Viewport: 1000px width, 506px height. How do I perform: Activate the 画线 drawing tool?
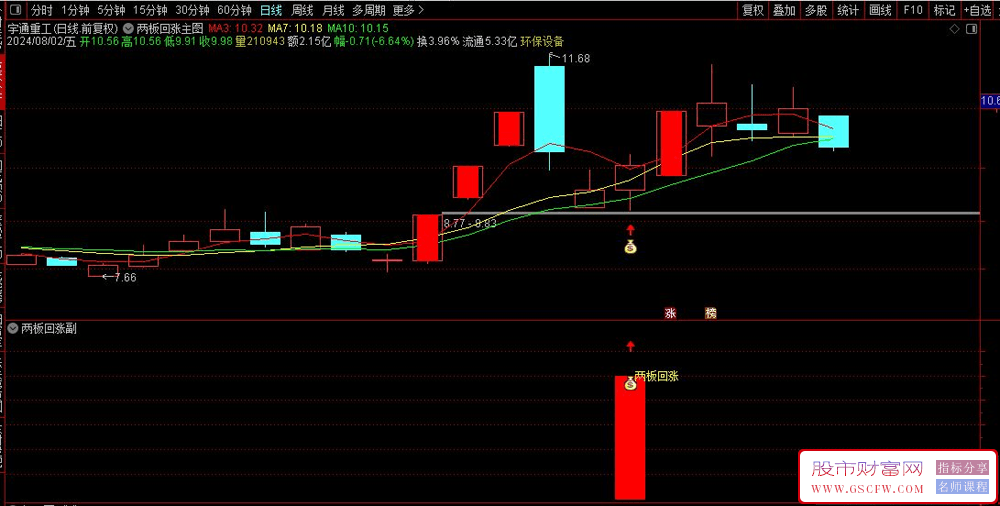[x=880, y=10]
